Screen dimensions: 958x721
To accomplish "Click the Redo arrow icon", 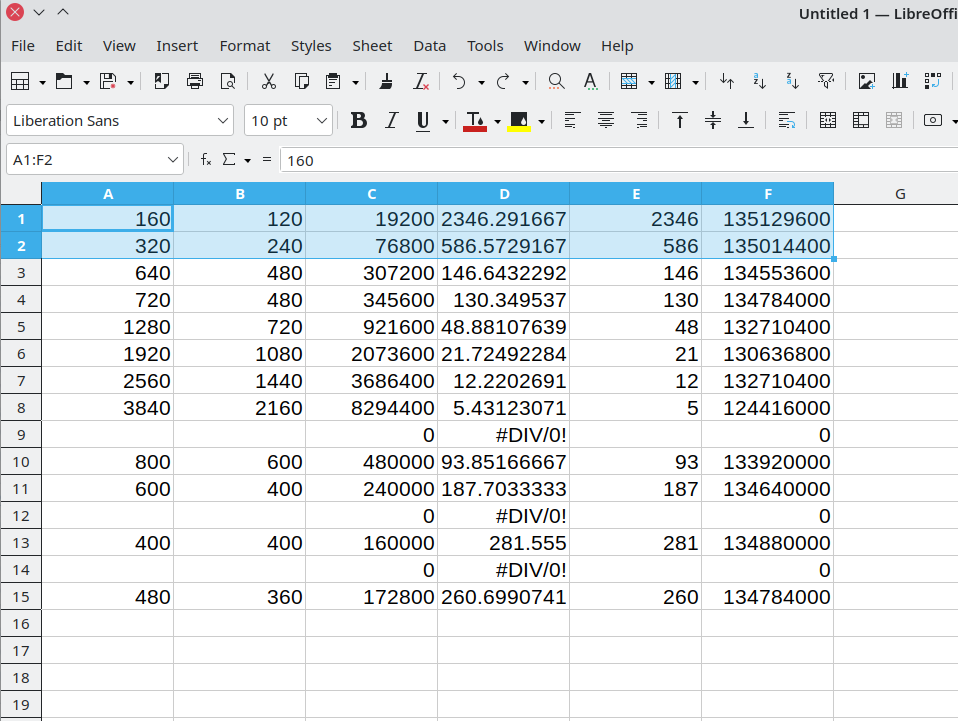I will pyautogui.click(x=503, y=81).
